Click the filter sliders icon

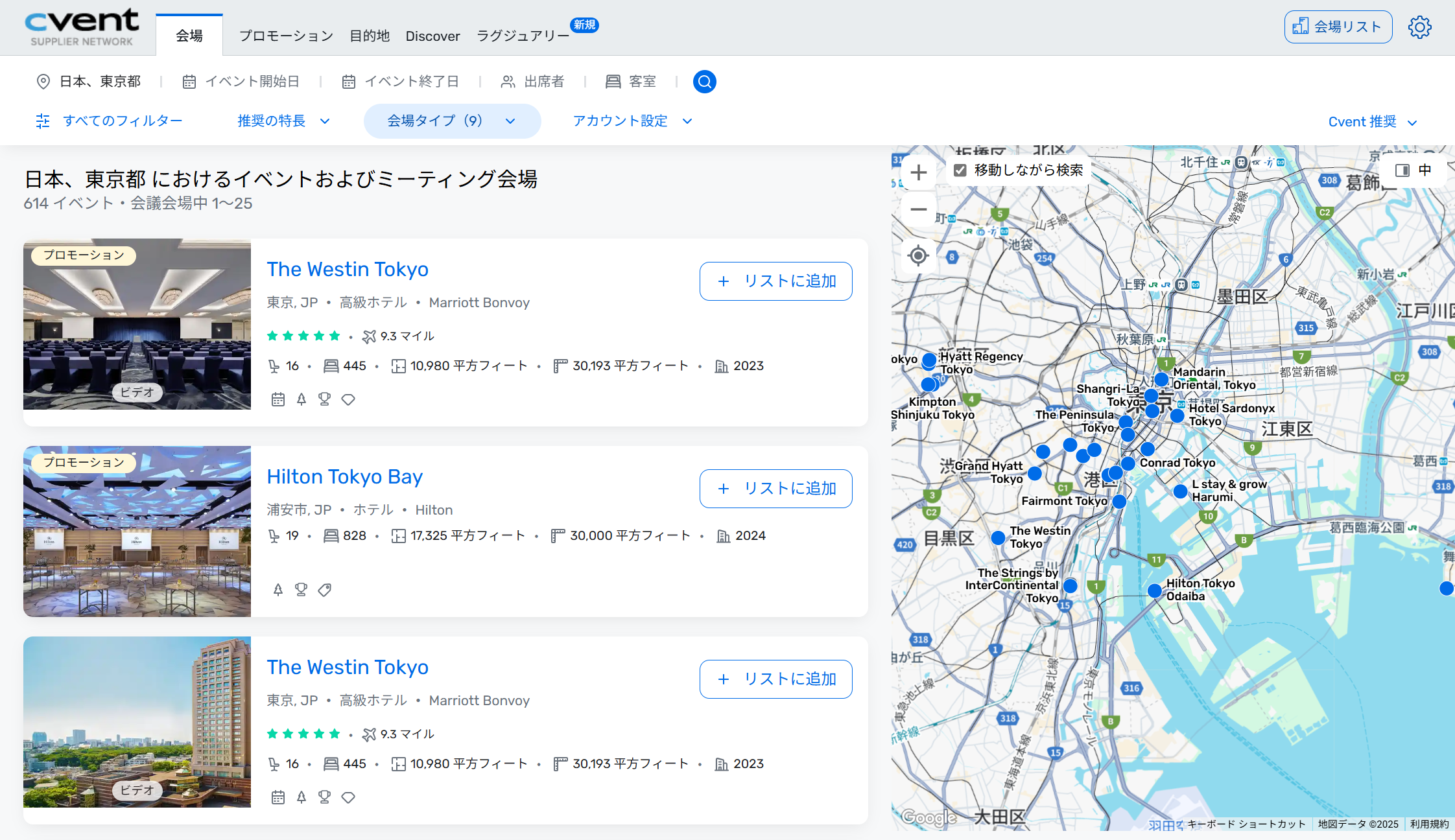(x=43, y=121)
